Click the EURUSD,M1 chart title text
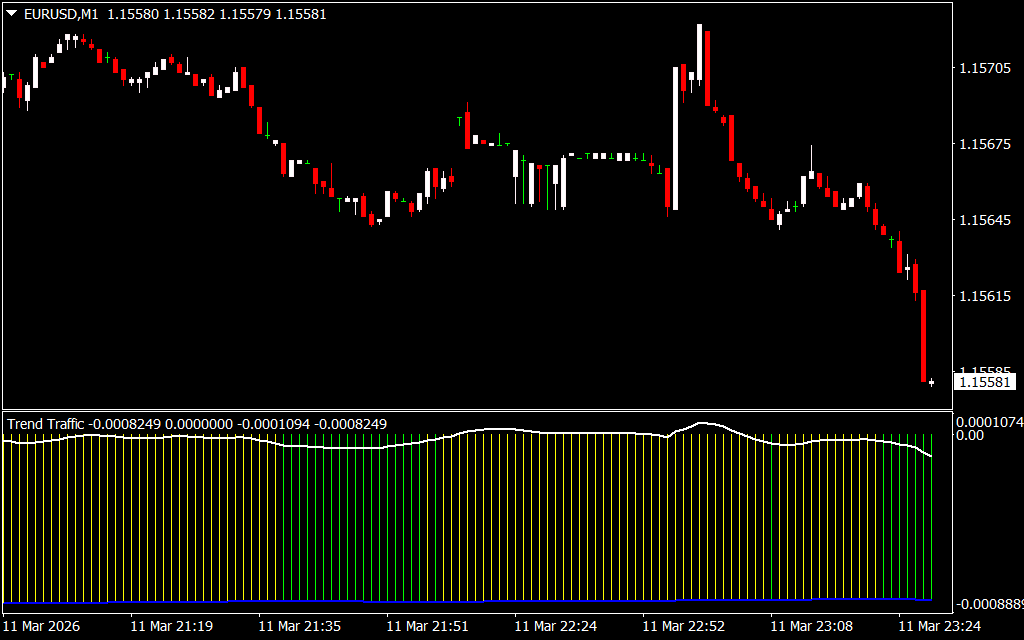This screenshot has height=640, width=1024. pyautogui.click(x=59, y=15)
